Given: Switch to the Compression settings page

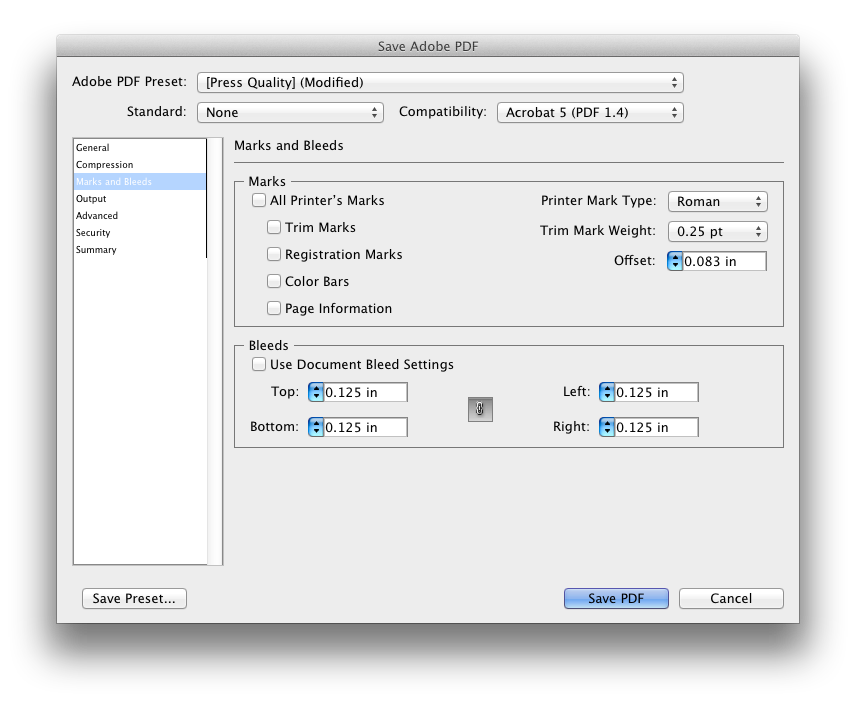Looking at the screenshot, I should pos(102,164).
